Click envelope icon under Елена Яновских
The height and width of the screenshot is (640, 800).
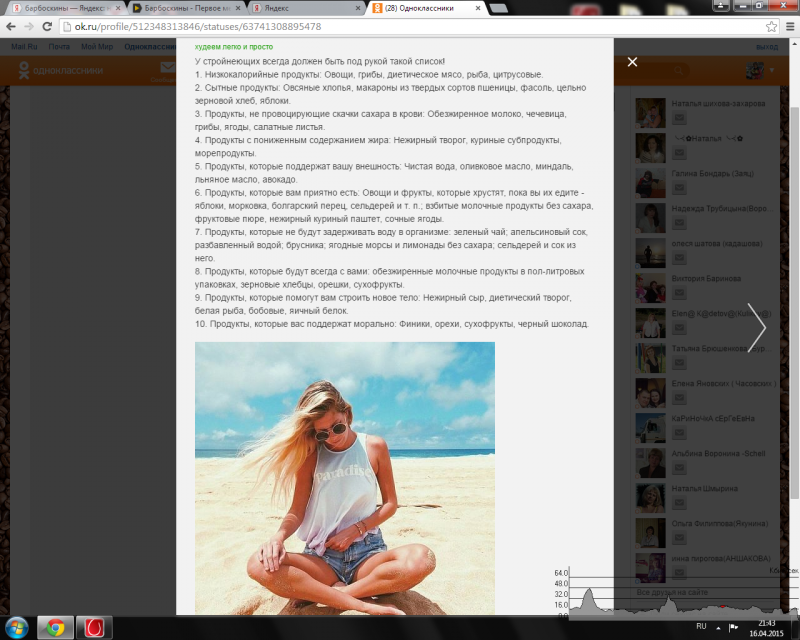click(679, 398)
